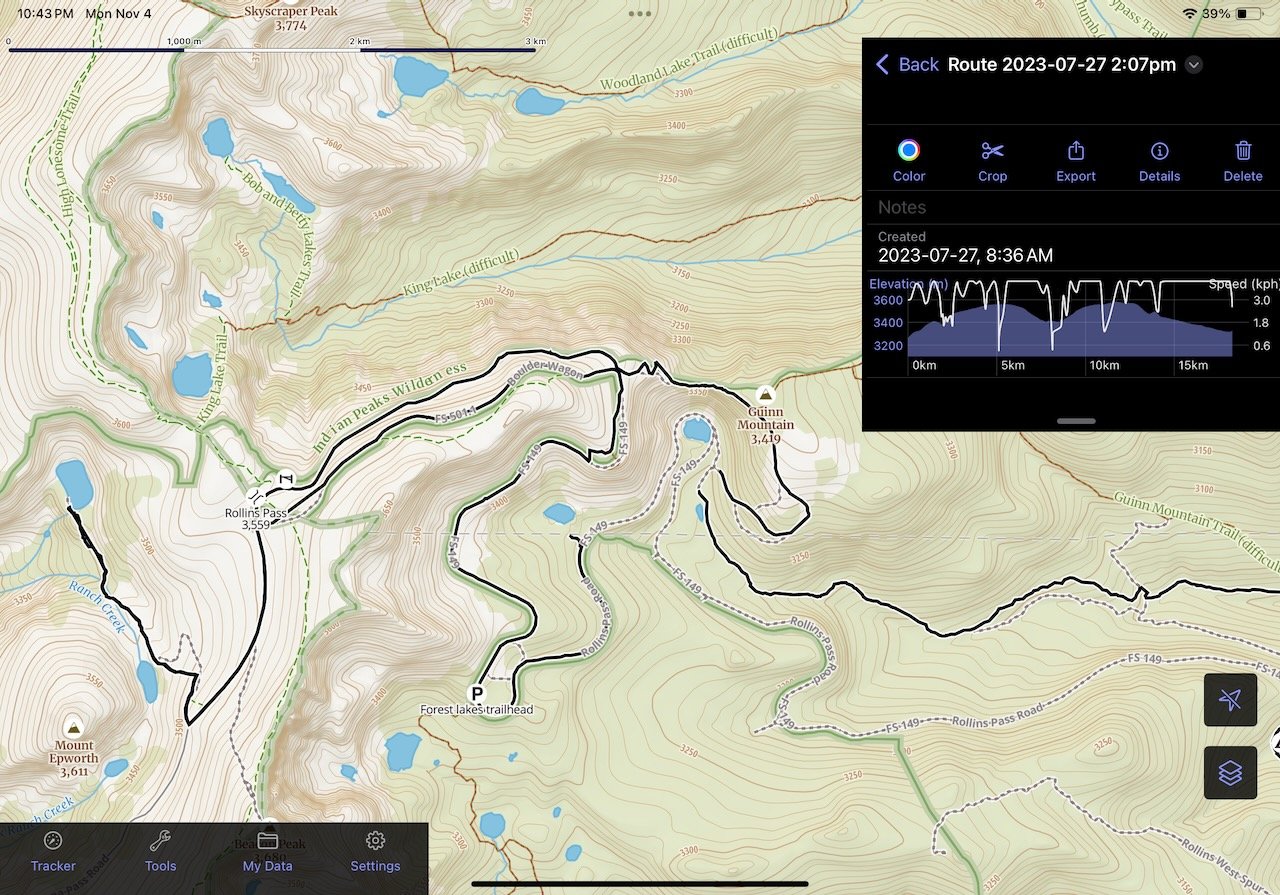Tap the elevation and speed chart
Viewport: 1280px width, 895px height.
pos(1071,325)
